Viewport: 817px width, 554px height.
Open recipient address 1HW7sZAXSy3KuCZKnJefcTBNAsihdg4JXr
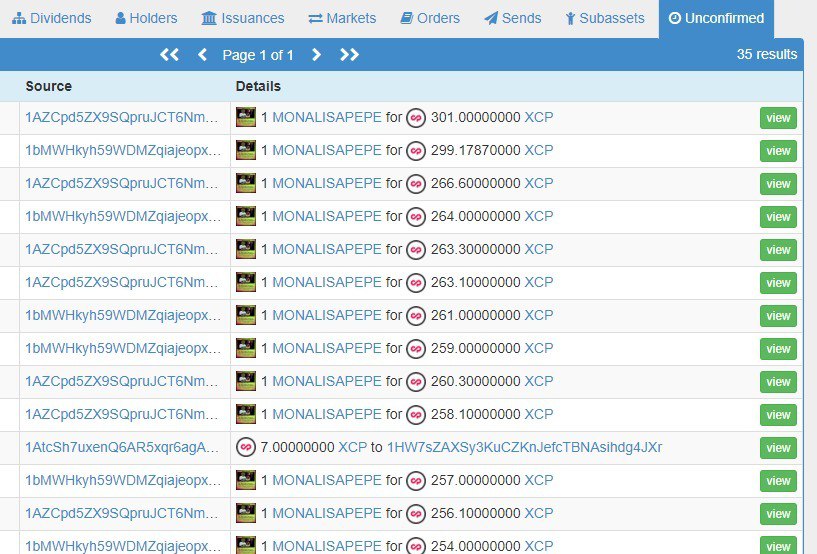[524, 447]
